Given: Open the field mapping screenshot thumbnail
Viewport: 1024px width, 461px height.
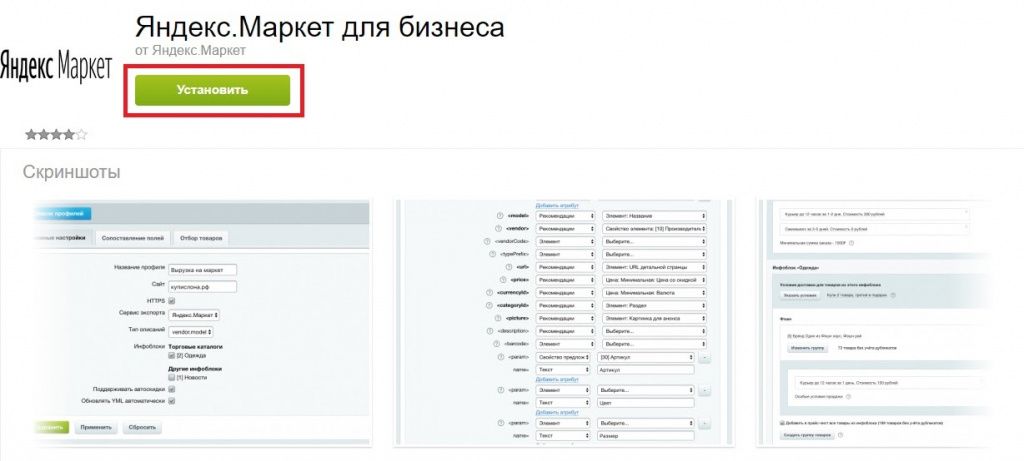Looking at the screenshot, I should (563, 323).
